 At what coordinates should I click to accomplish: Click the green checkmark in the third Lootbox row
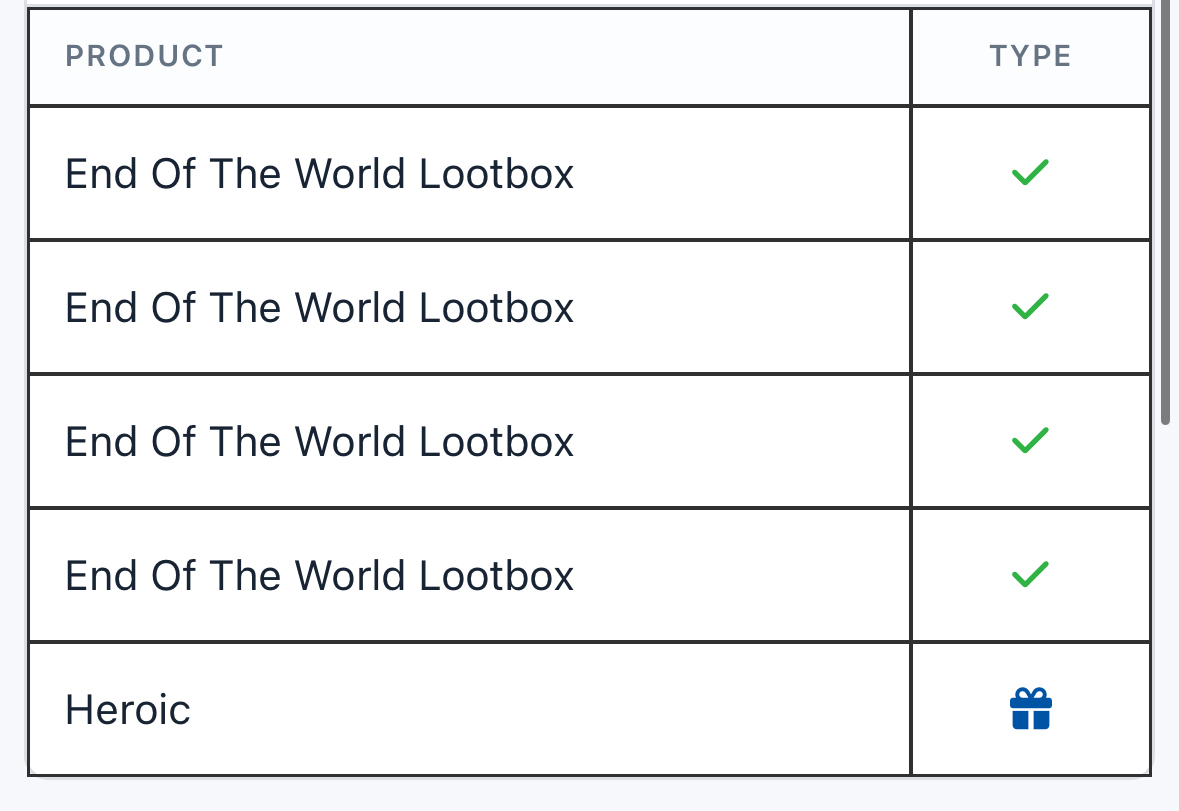click(1030, 440)
